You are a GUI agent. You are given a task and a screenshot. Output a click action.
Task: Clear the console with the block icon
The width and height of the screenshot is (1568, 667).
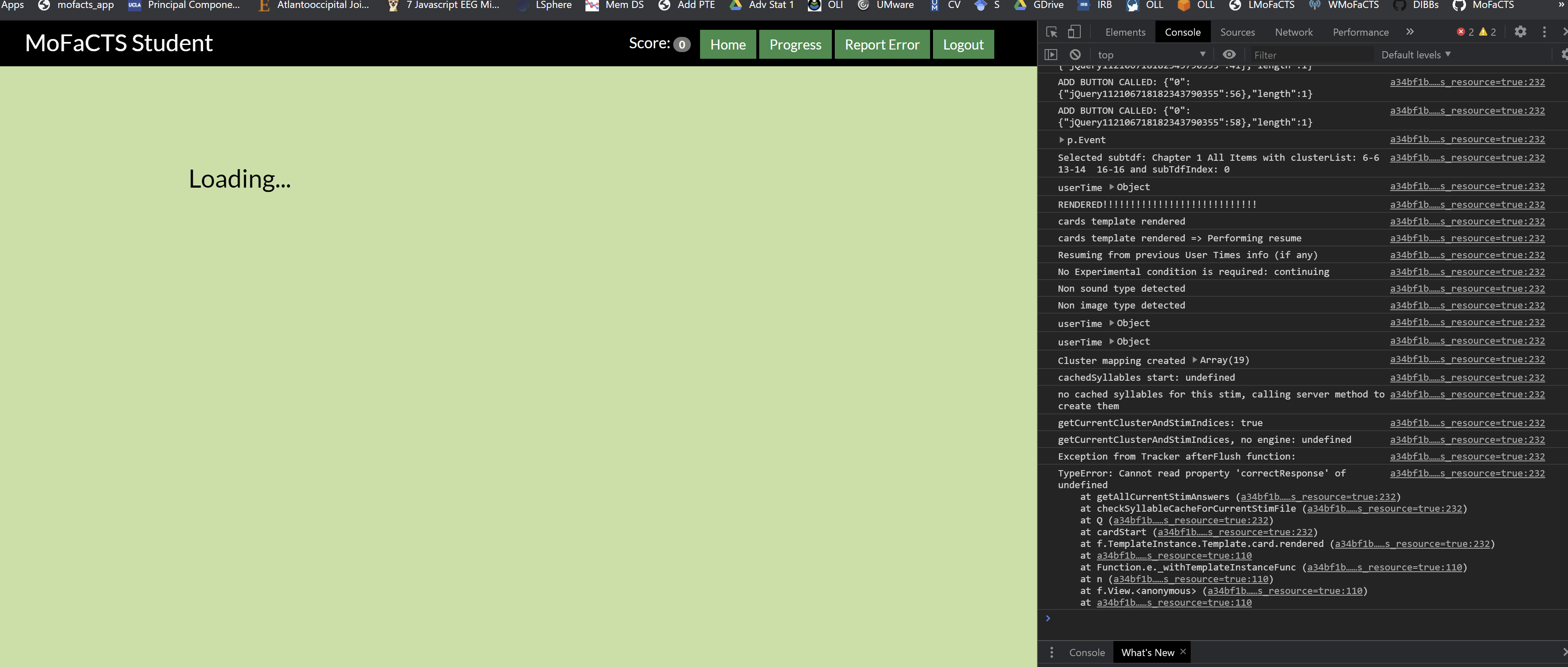[x=1075, y=54]
